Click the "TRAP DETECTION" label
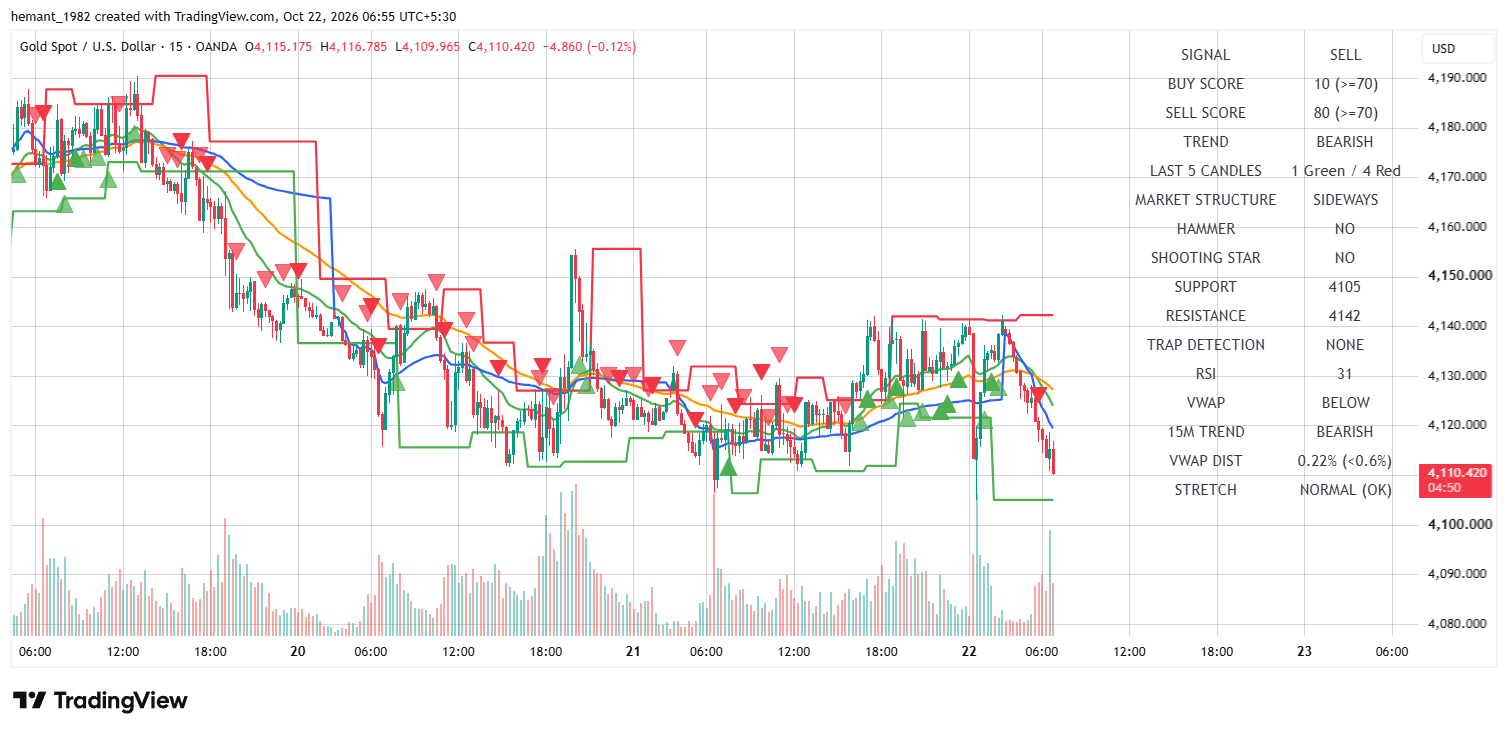The height and width of the screenshot is (733, 1508). [1205, 345]
